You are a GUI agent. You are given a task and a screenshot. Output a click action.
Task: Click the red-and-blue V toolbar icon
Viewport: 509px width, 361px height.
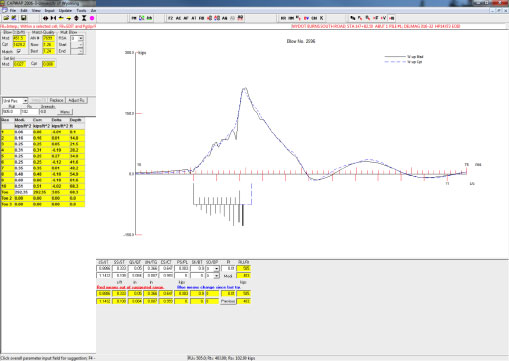[x=306, y=18]
